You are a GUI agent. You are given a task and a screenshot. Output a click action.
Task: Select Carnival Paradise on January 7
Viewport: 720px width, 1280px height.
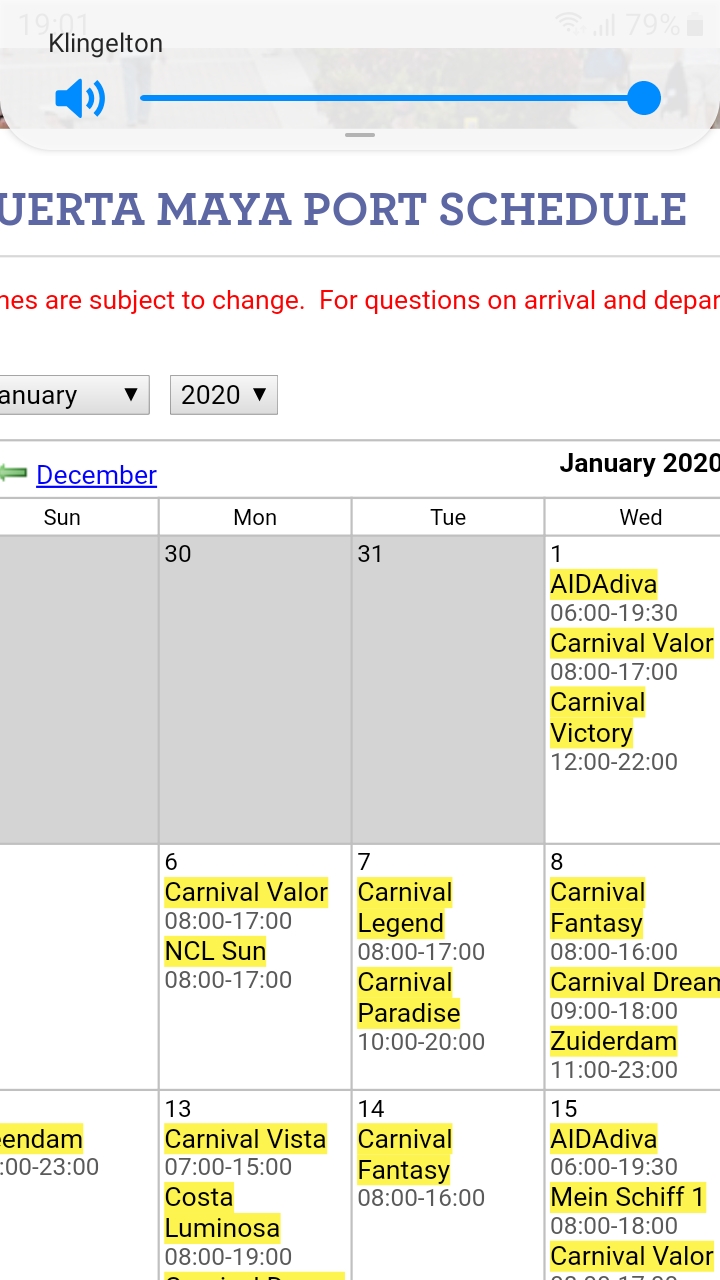[408, 997]
